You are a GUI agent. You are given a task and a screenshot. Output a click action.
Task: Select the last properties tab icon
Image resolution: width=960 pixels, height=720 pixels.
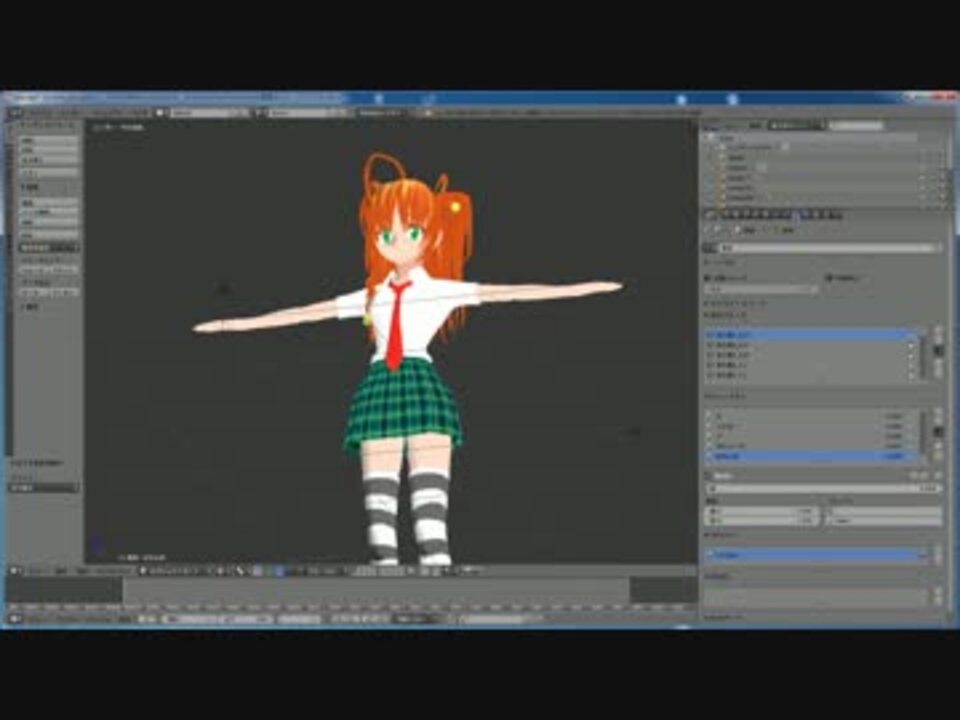tap(838, 215)
